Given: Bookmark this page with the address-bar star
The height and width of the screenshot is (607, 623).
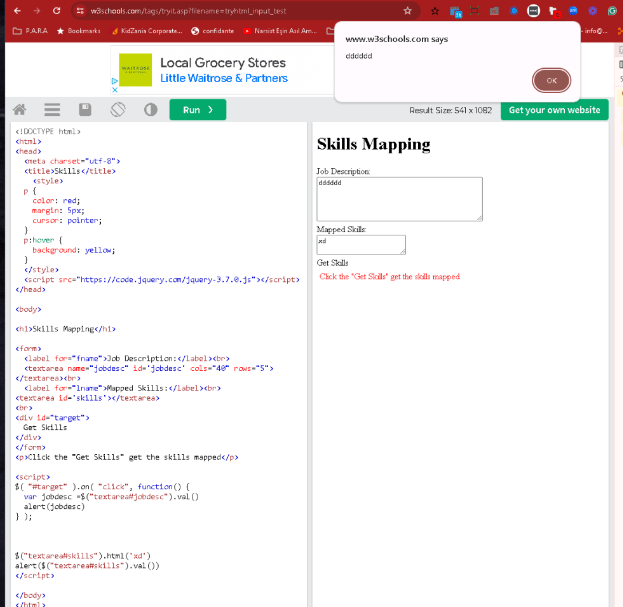Looking at the screenshot, I should (407, 11).
